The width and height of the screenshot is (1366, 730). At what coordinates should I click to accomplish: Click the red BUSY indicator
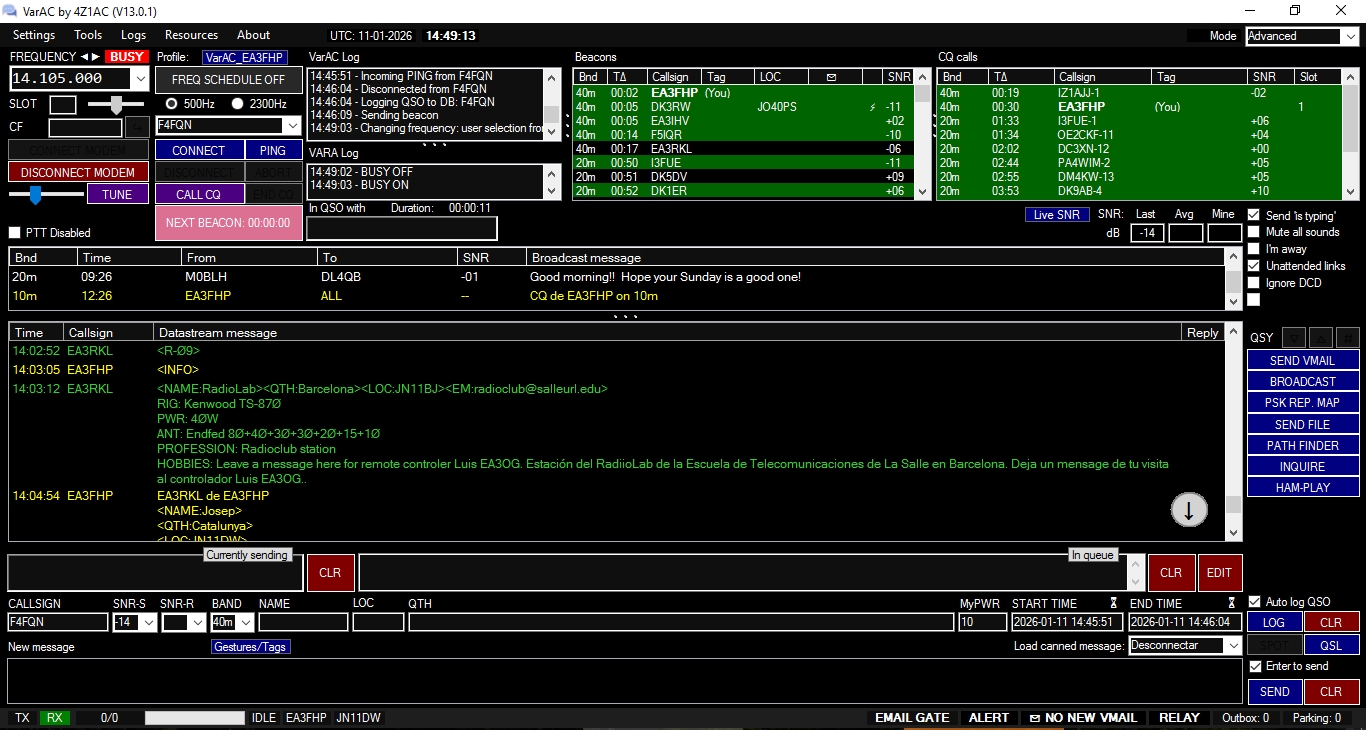coord(126,57)
